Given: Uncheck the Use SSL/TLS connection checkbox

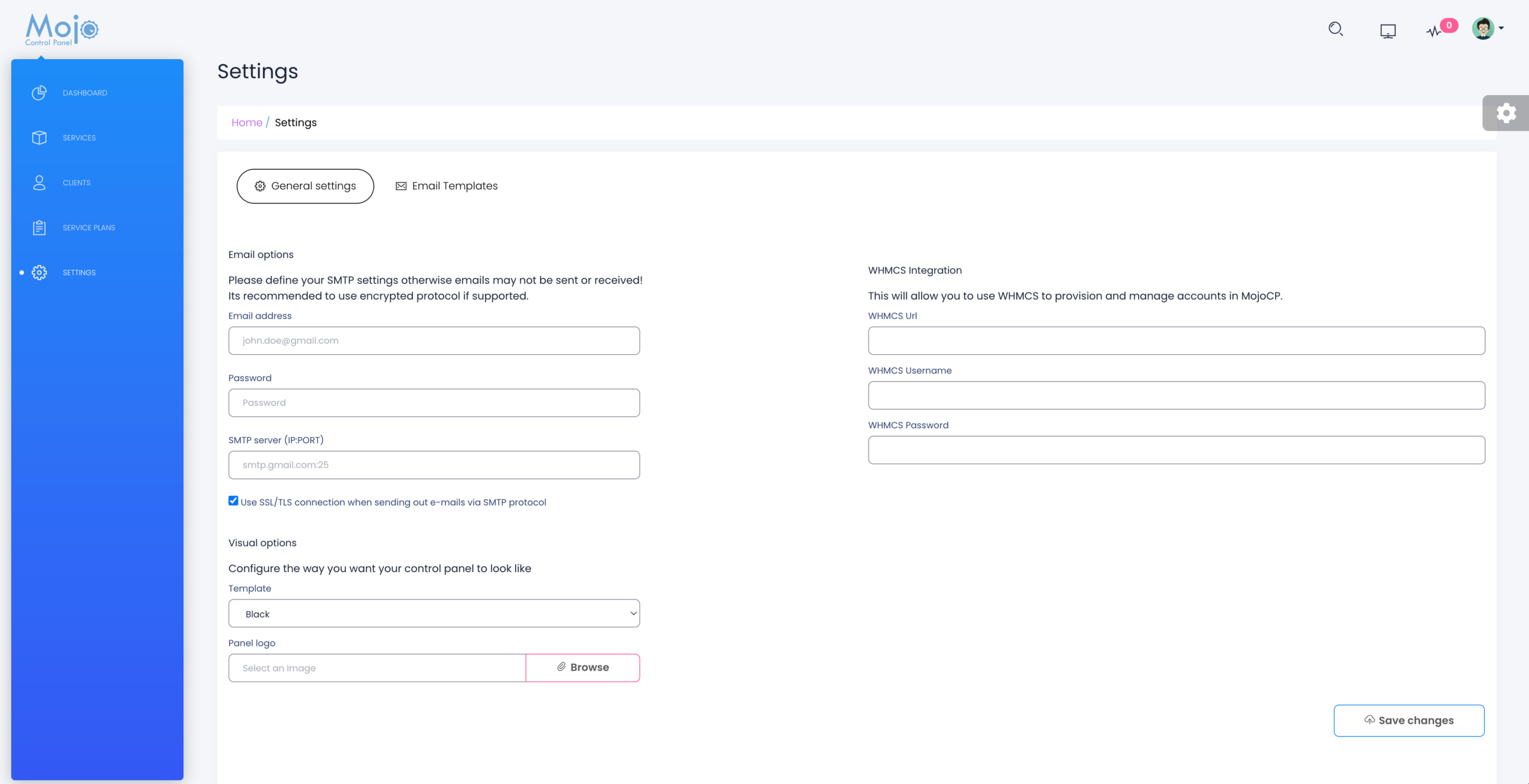Looking at the screenshot, I should [234, 500].
